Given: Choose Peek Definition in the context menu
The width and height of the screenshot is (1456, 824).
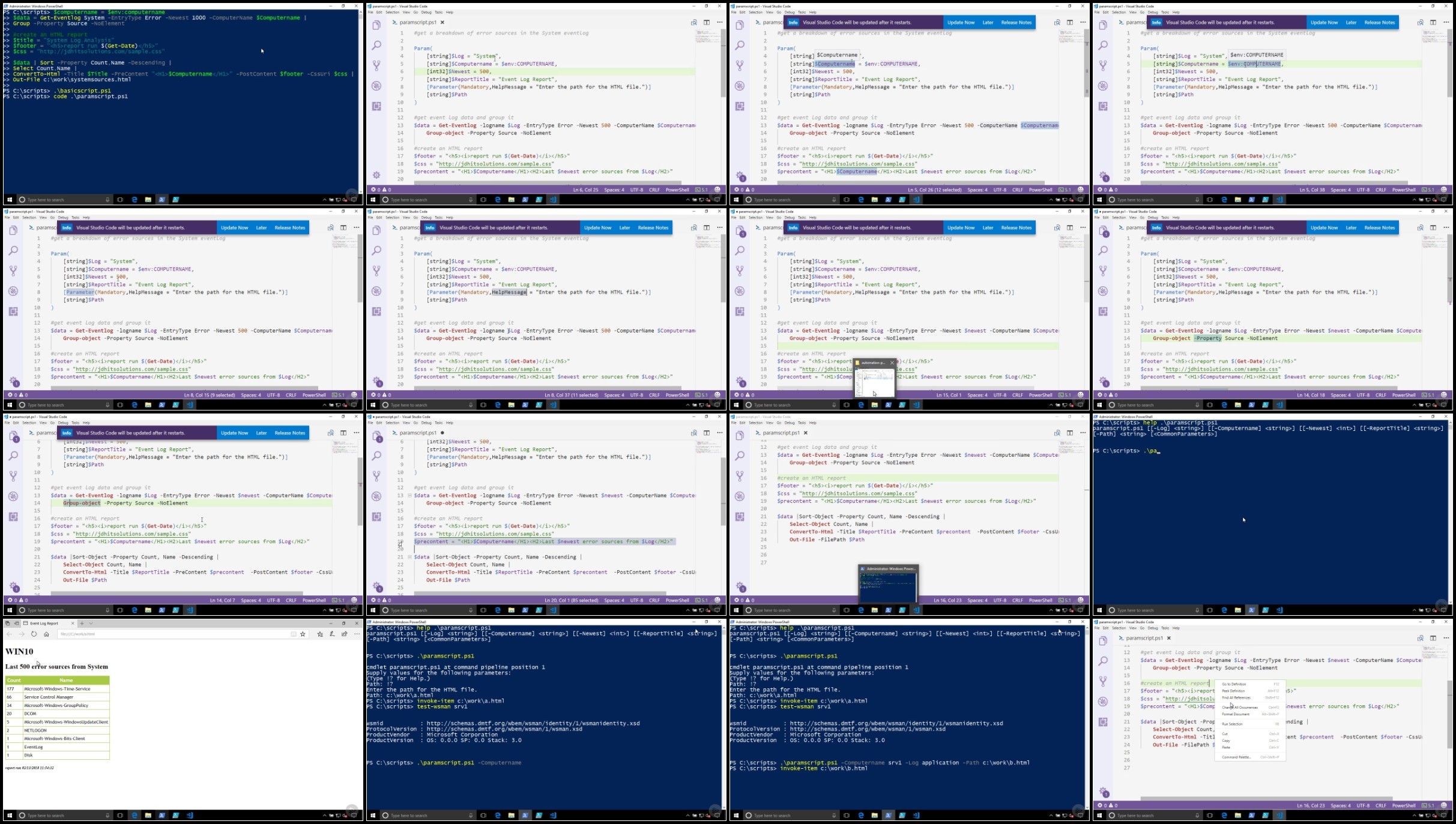Looking at the screenshot, I should pyautogui.click(x=1250, y=691).
